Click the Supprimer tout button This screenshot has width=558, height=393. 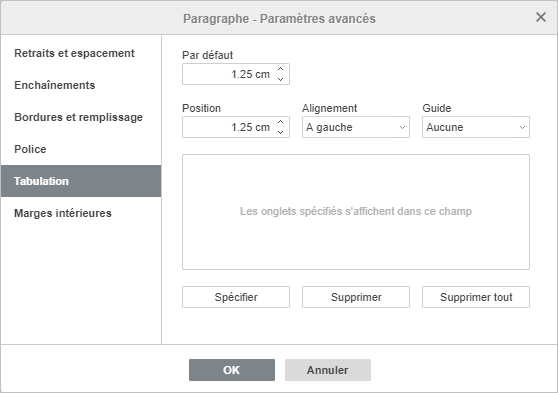click(x=476, y=297)
